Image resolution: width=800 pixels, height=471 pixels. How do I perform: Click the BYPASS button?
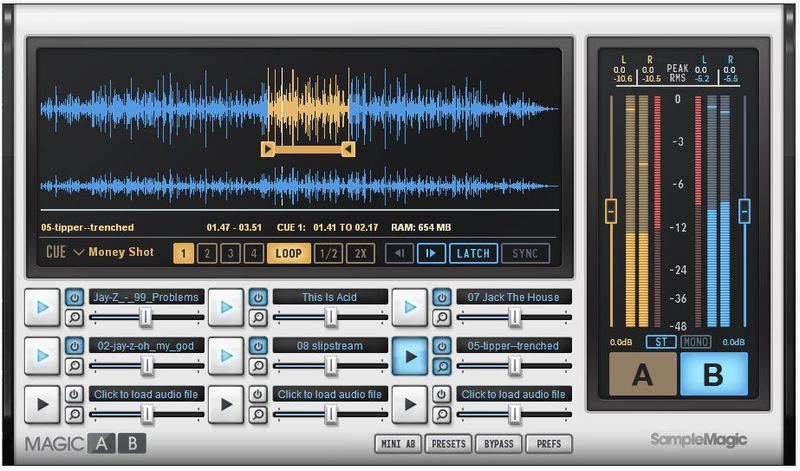500,443
